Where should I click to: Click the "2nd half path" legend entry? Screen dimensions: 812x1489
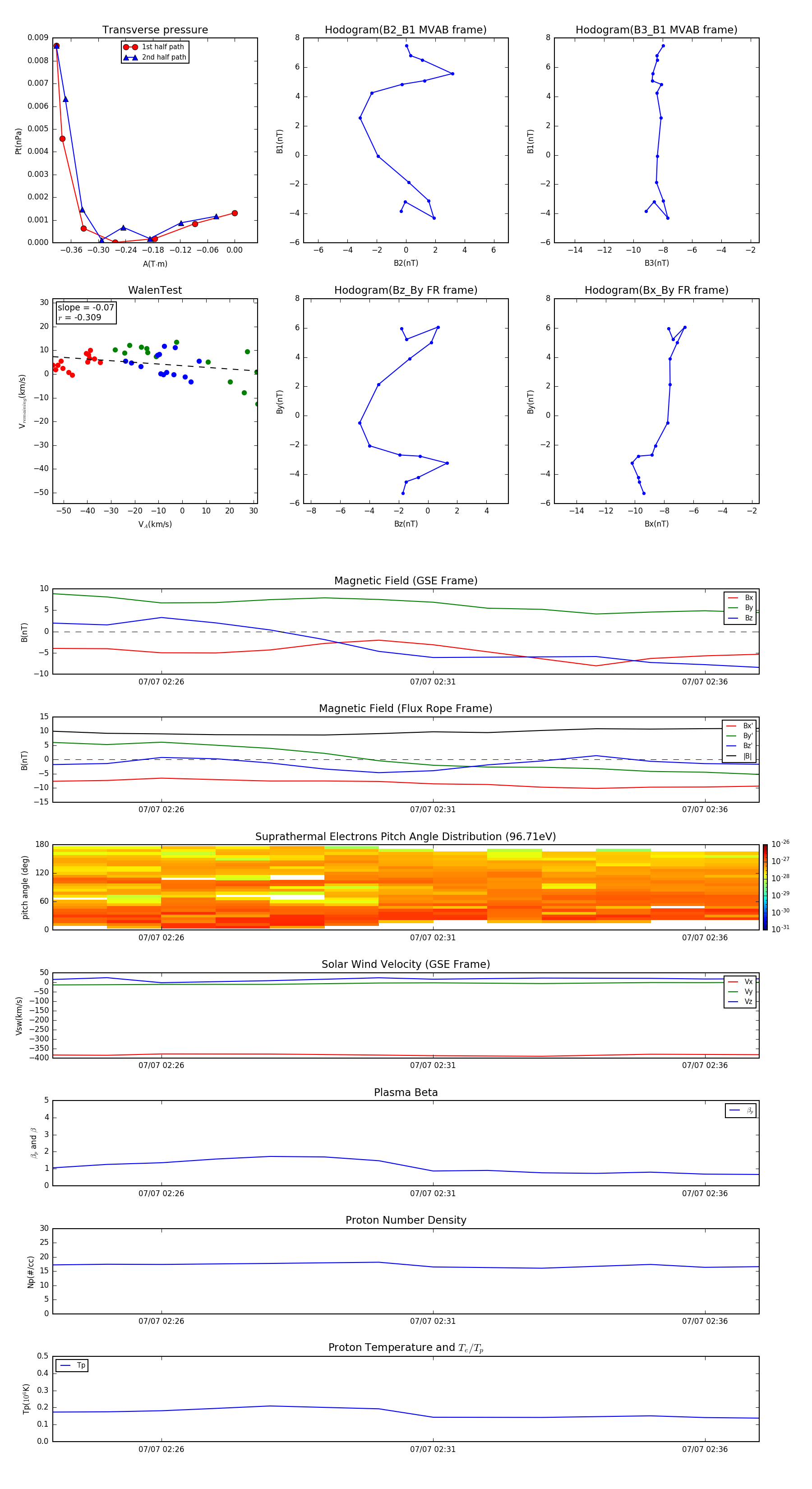point(154,57)
